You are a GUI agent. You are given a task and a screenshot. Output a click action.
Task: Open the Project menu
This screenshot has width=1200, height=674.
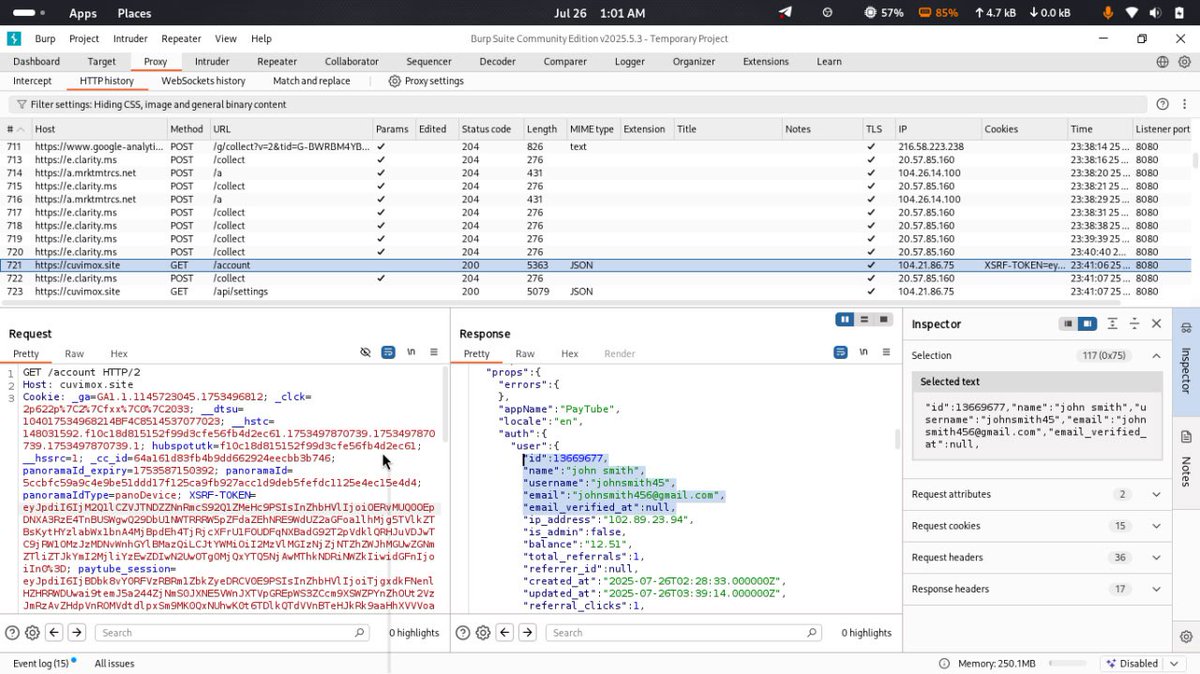(84, 39)
